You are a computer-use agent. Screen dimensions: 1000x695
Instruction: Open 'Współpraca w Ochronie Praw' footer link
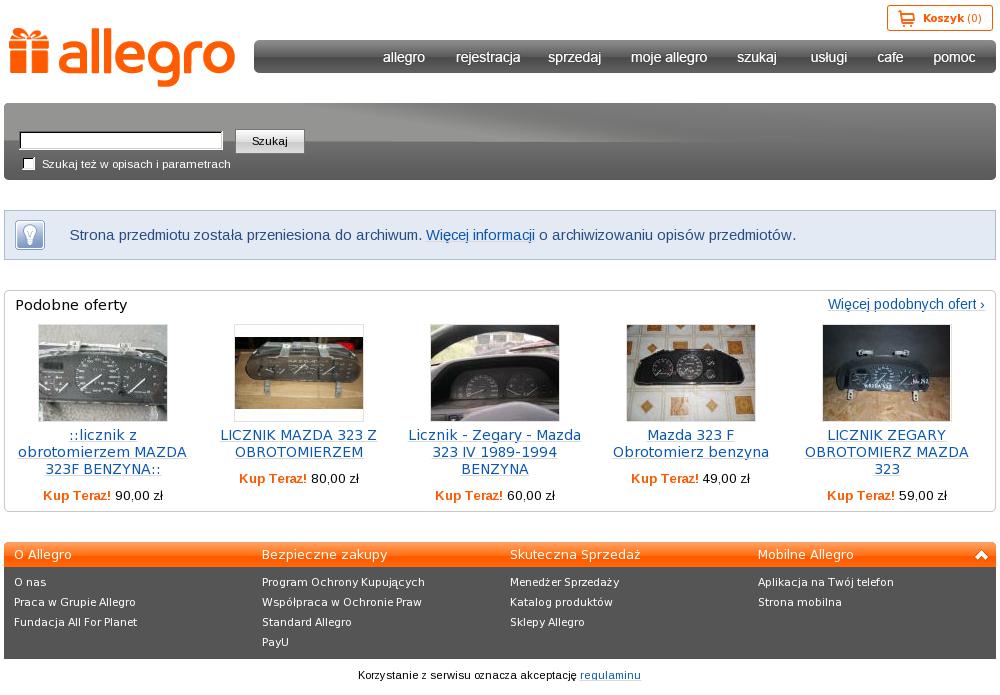(342, 602)
